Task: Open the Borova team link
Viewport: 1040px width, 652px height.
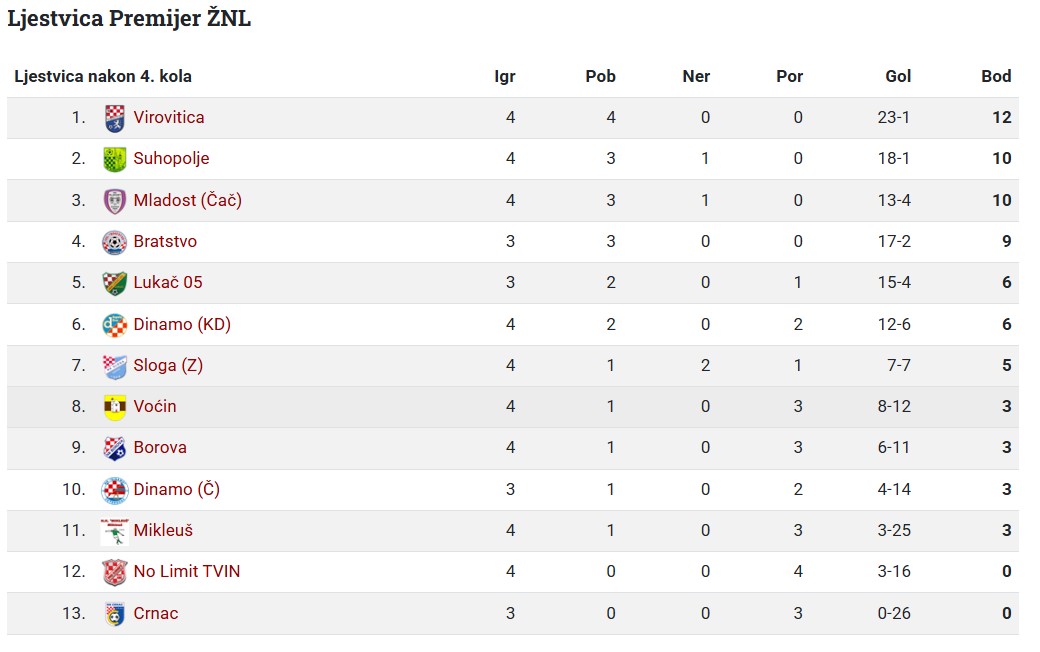Action: tap(160, 448)
